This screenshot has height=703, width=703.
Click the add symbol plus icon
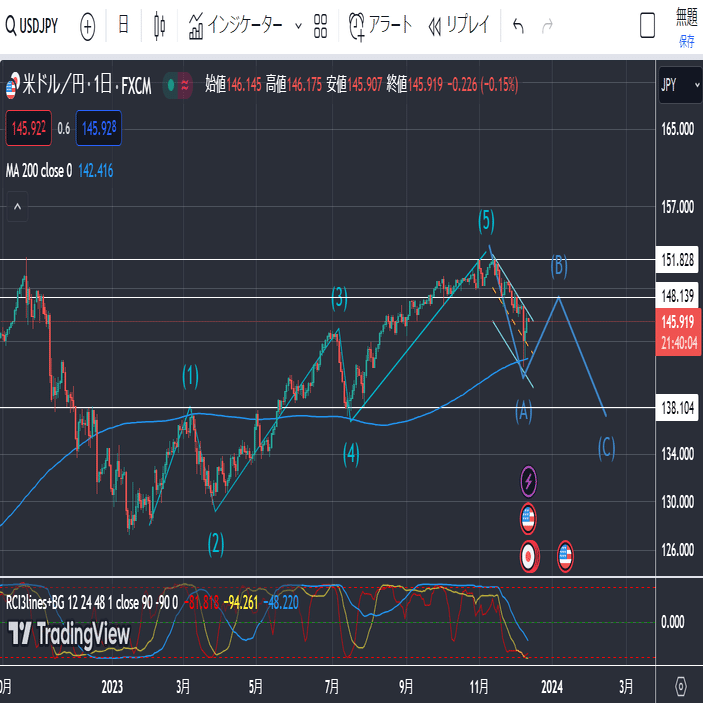tap(87, 26)
